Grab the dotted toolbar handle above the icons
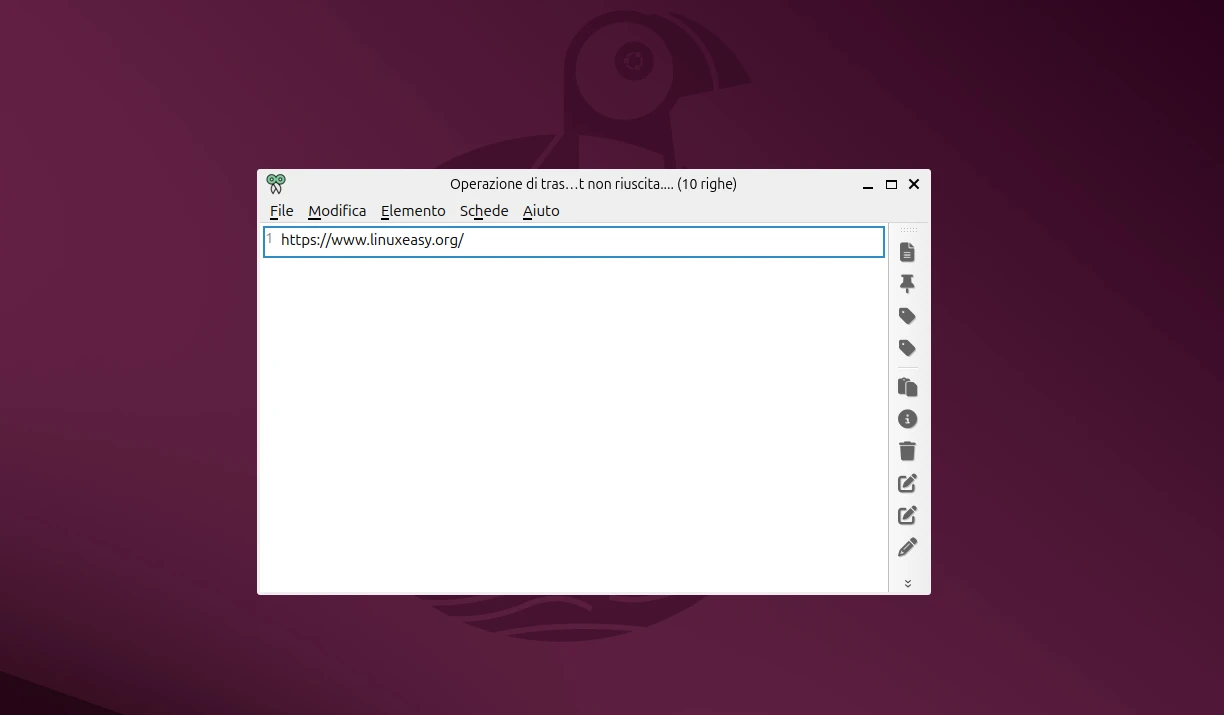Screen dimensions: 1224x715 pyautogui.click(x=907, y=231)
